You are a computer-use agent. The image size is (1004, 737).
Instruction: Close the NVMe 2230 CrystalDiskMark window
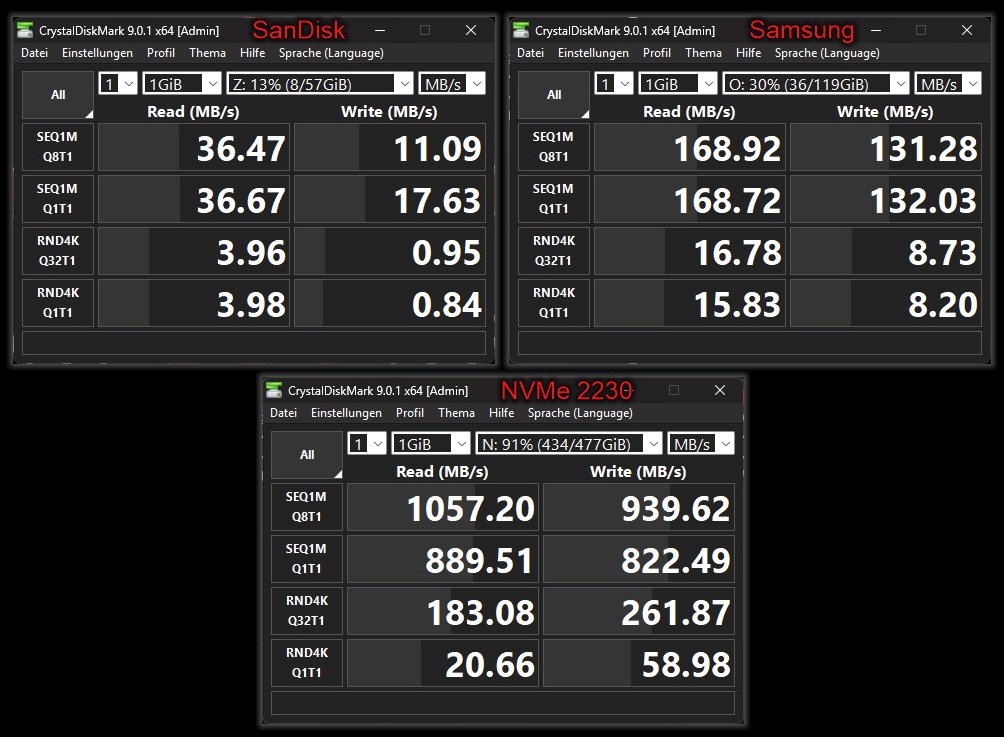coord(720,390)
